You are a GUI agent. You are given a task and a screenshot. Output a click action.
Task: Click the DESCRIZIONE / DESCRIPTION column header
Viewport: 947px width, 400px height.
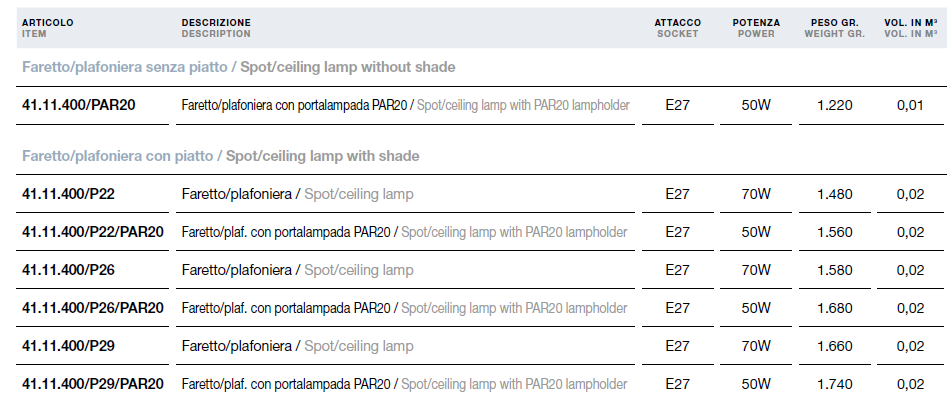tap(216, 28)
